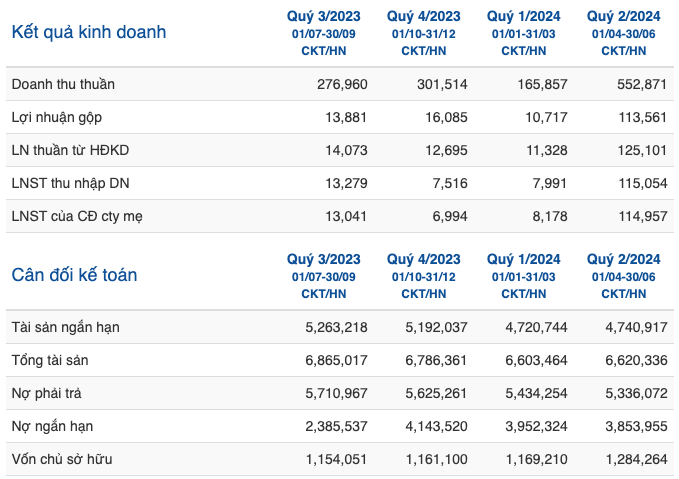Open the Cân đối kế toán section heading
This screenshot has height=479, width=679.
pos(74,275)
